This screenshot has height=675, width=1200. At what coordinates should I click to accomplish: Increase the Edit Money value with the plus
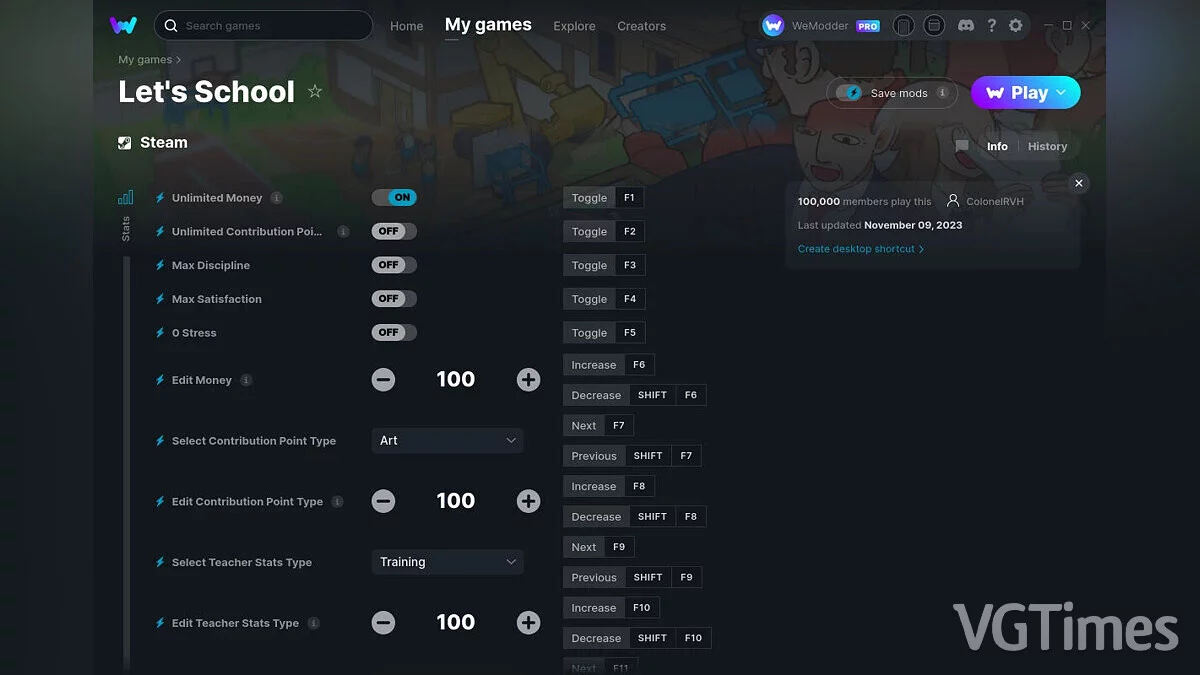point(528,380)
